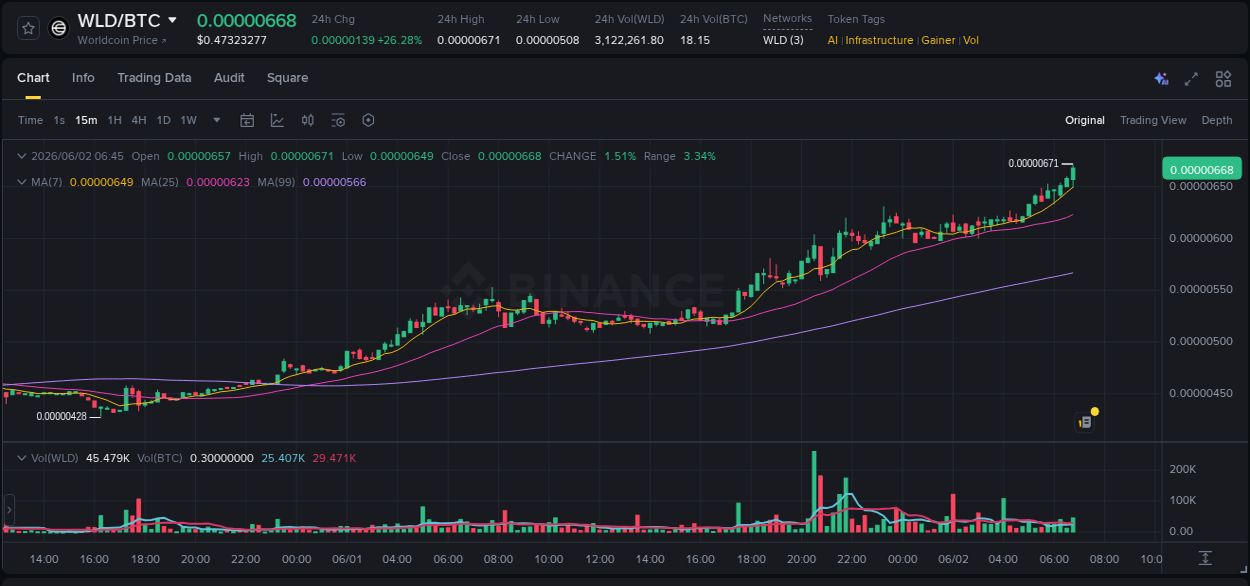Open the technical indicators line-chart icon
The image size is (1250, 586).
[x=277, y=120]
